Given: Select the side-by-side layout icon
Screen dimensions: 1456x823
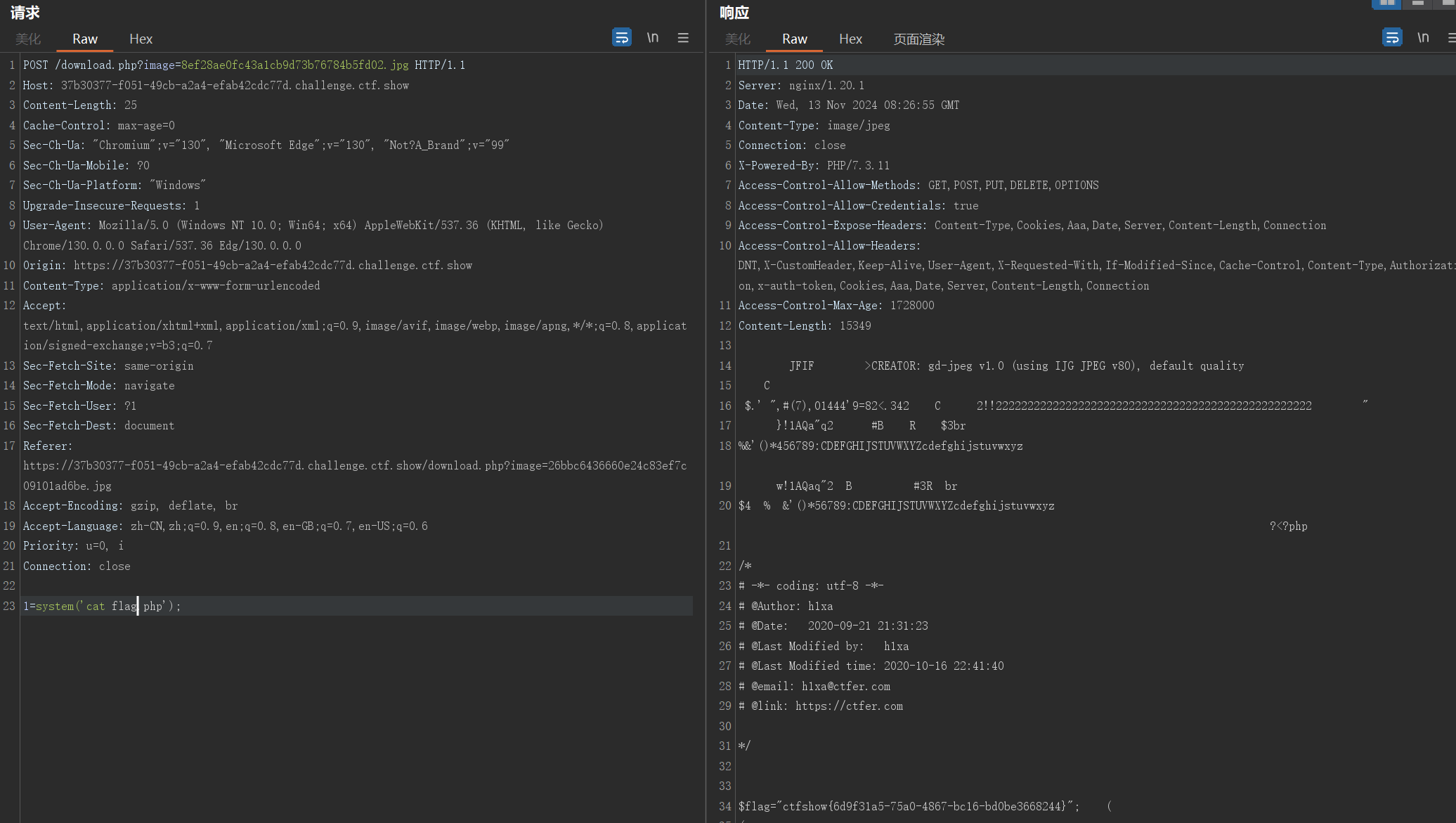Looking at the screenshot, I should click(x=1386, y=4).
